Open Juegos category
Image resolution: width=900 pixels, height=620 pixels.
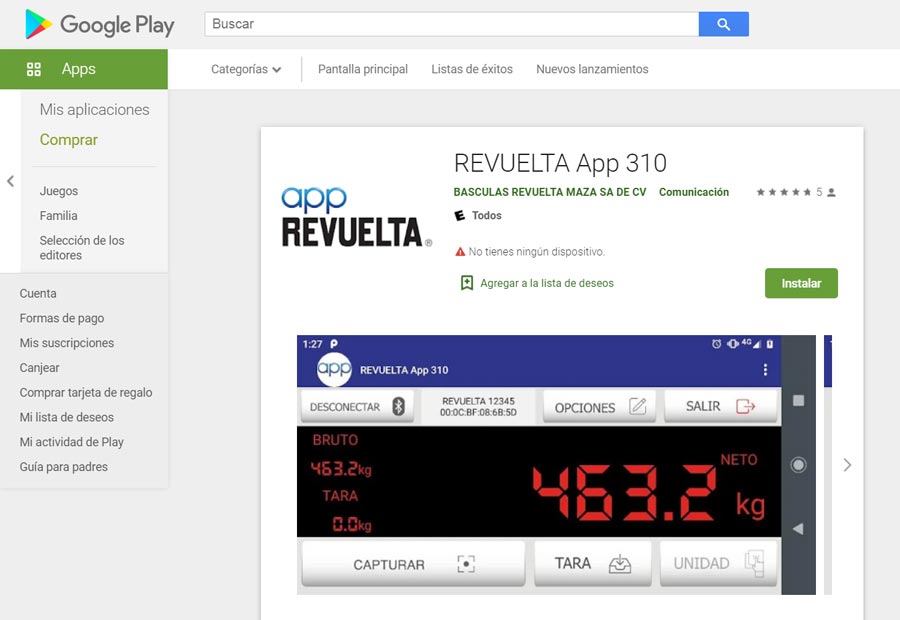click(59, 191)
